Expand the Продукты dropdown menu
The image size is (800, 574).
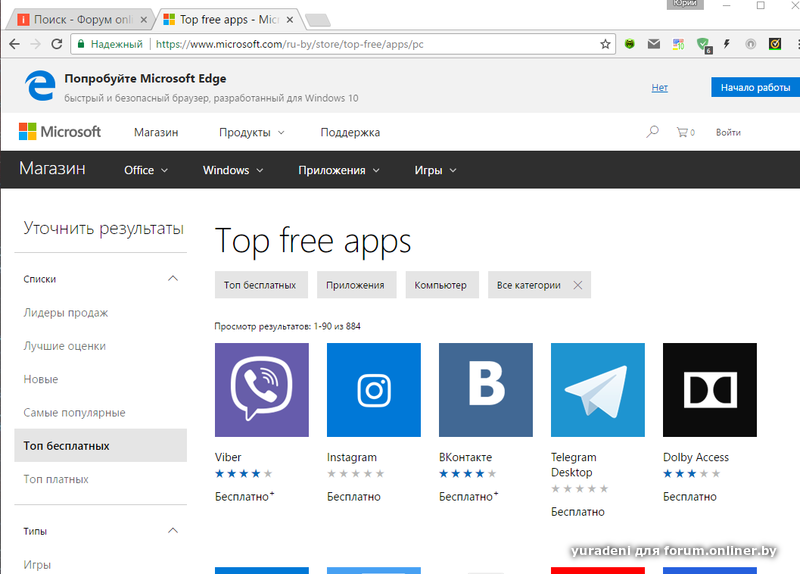click(x=252, y=132)
